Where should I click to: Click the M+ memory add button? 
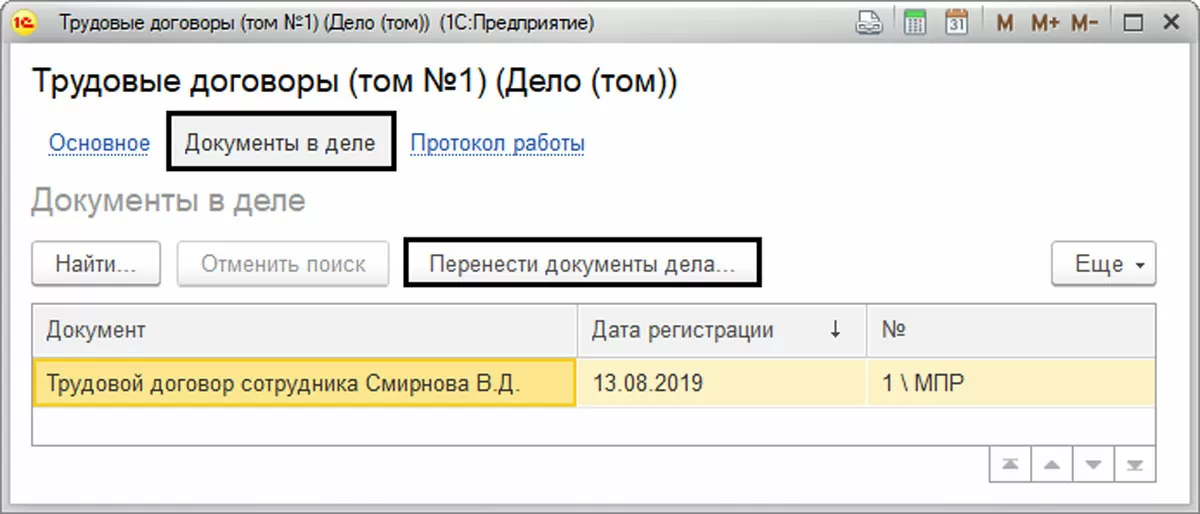click(x=1045, y=23)
